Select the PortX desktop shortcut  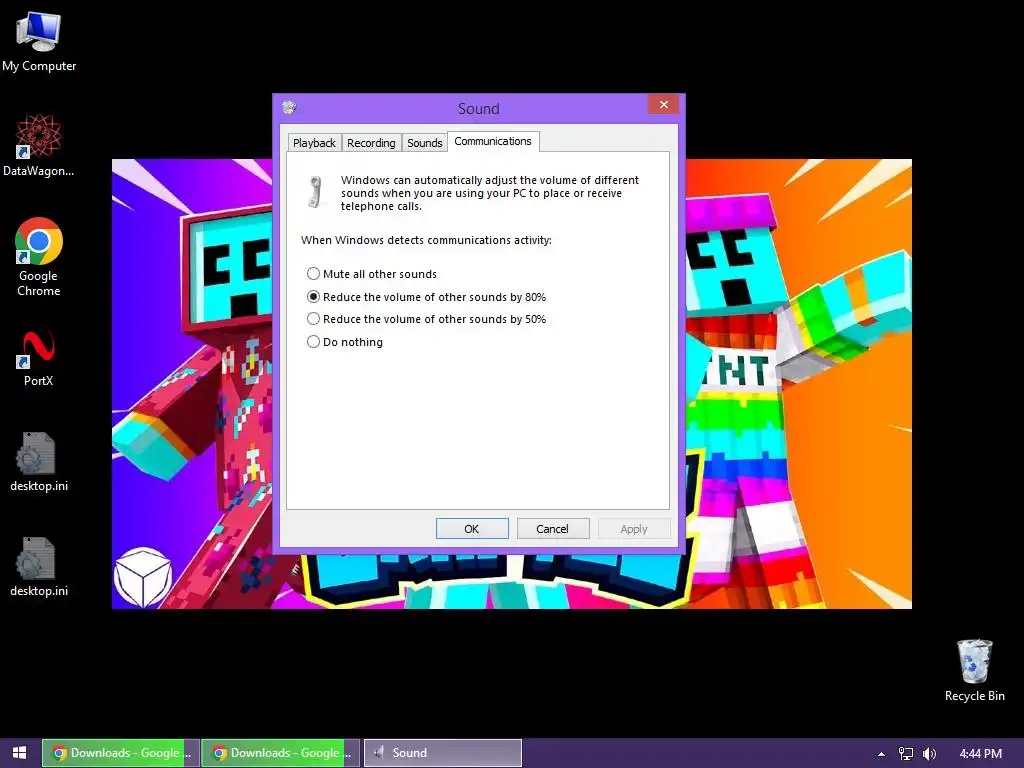tap(38, 358)
